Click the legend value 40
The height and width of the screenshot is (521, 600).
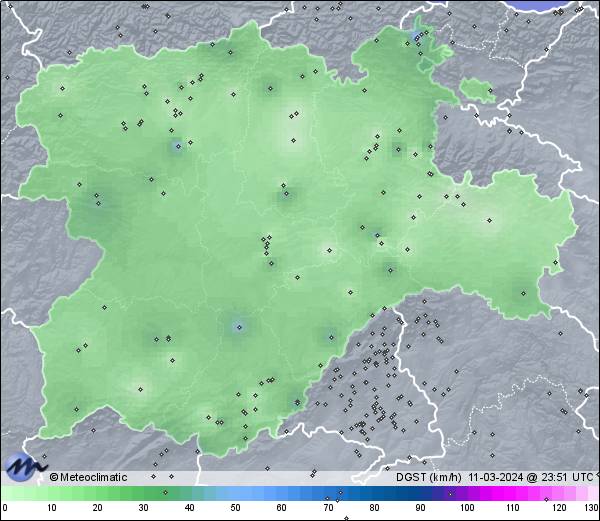click(x=189, y=508)
